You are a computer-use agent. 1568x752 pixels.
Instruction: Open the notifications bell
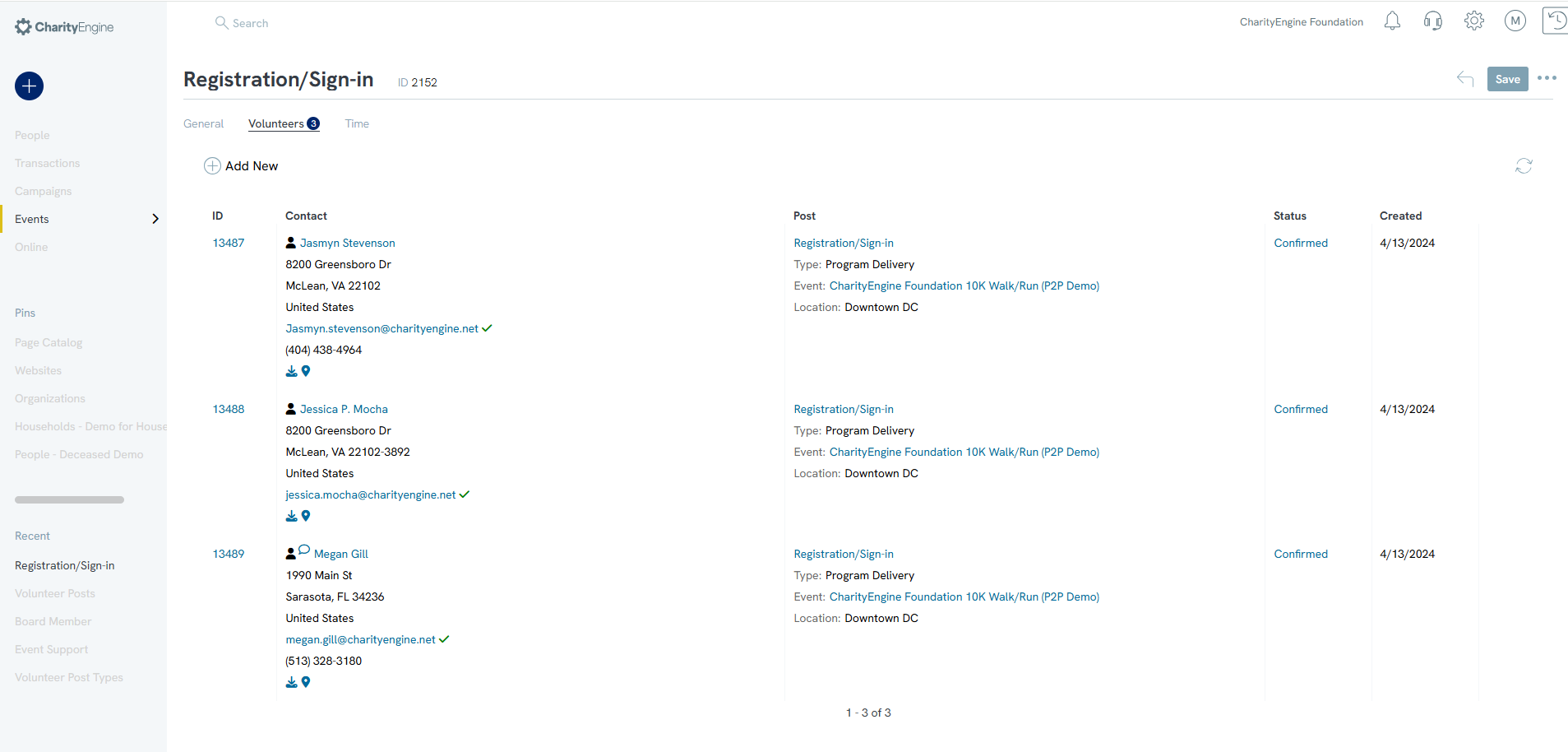tap(1392, 21)
